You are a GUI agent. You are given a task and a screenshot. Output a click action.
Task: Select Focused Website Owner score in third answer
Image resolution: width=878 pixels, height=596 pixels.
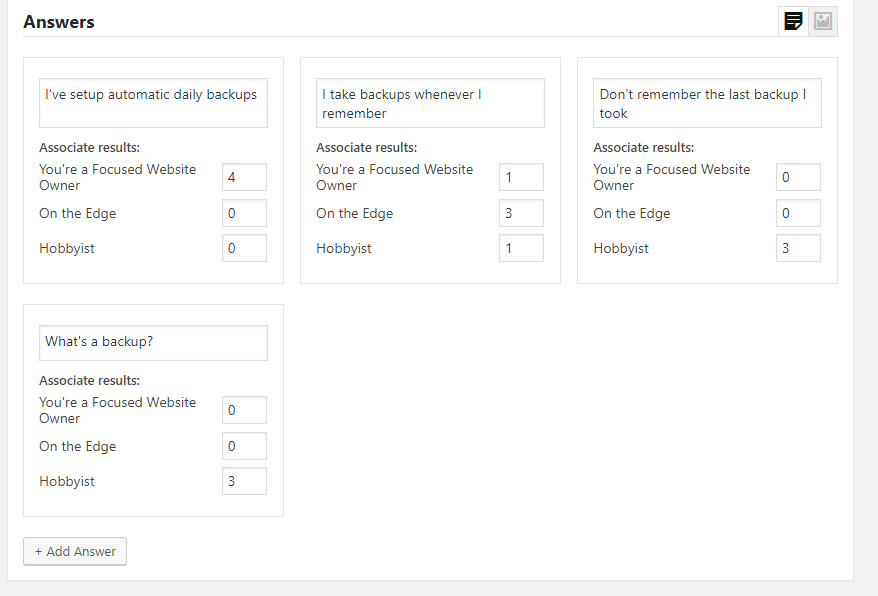pyautogui.click(x=798, y=177)
